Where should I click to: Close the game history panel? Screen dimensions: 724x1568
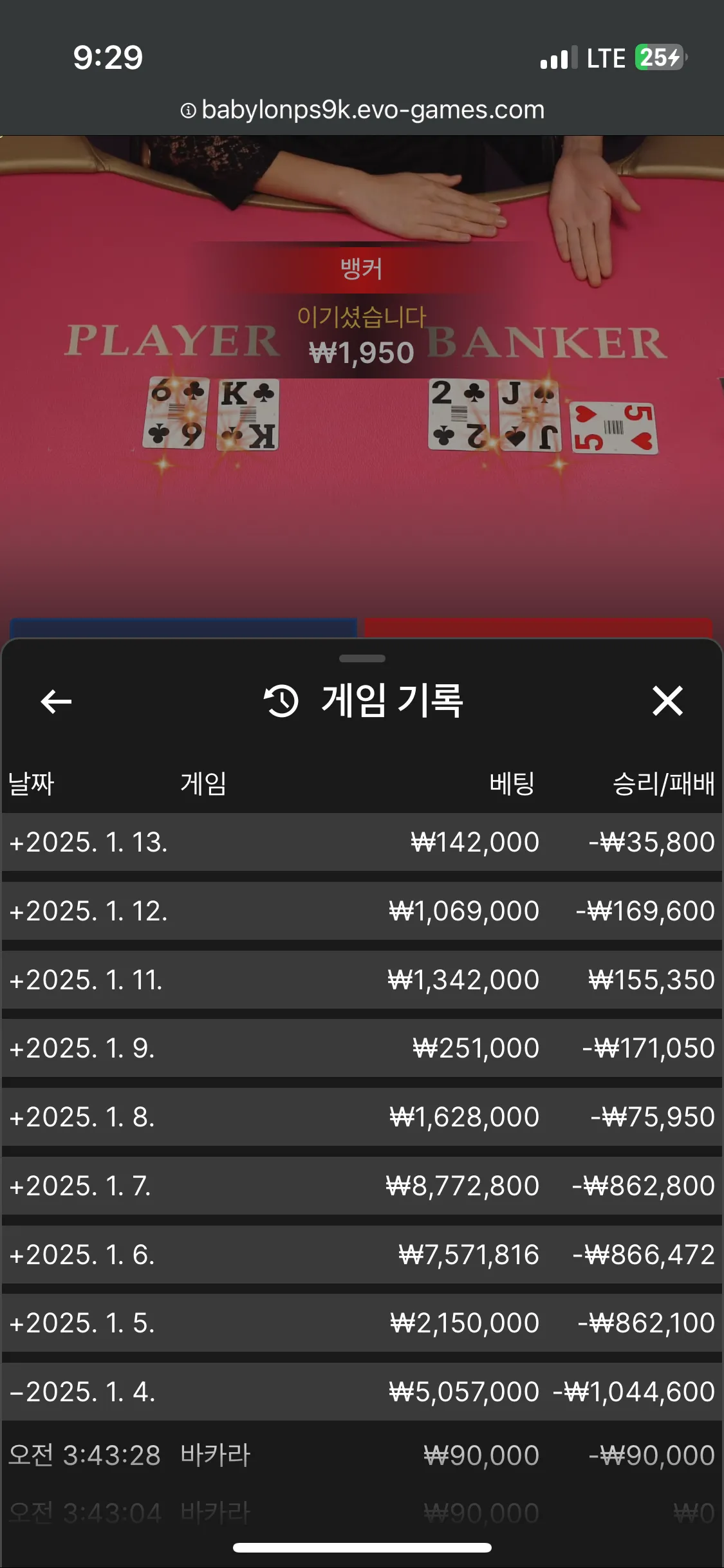667,701
